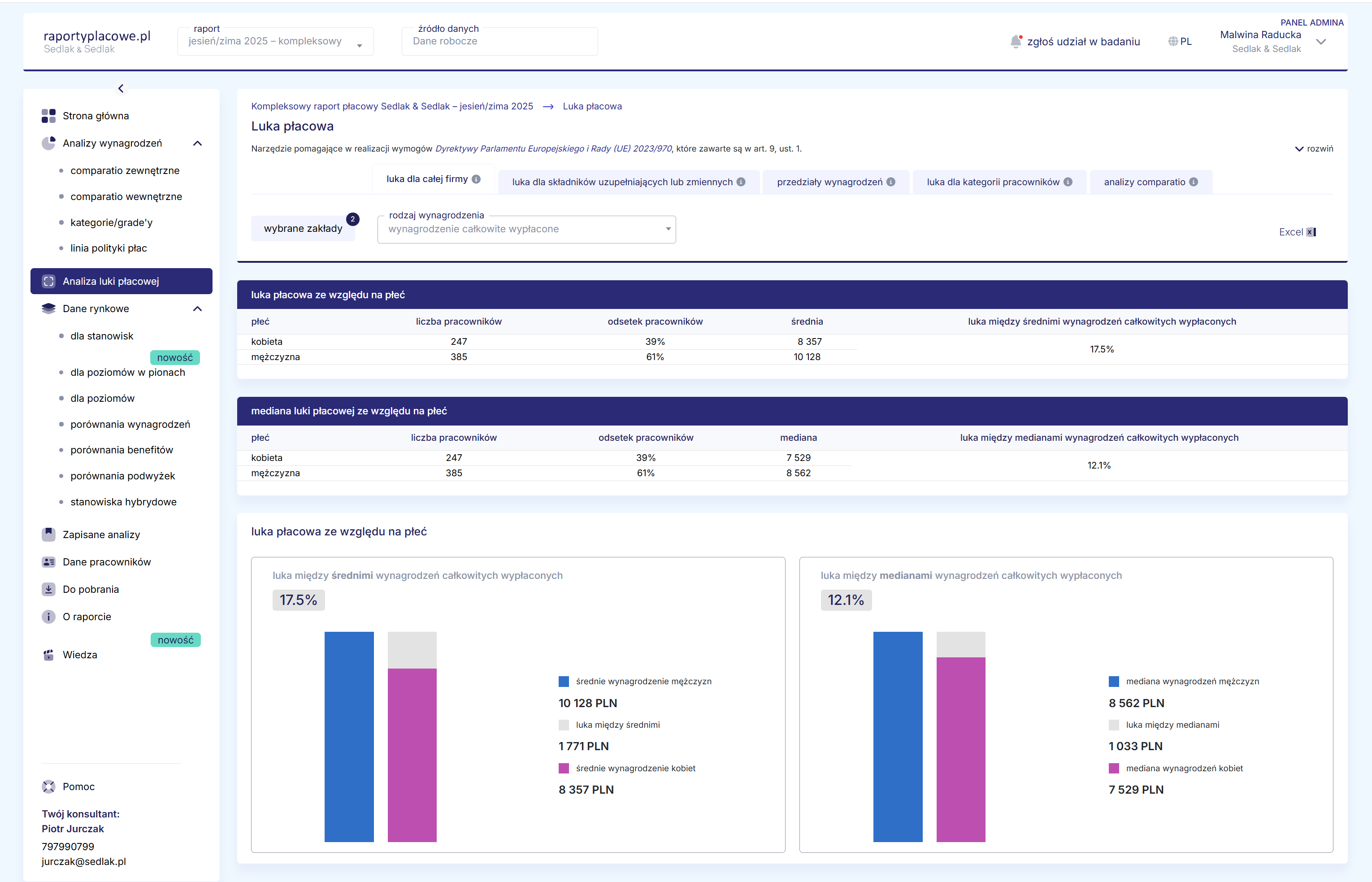Open the Dyrektywy Parlamentu Europejskiego link
The image size is (1372, 882).
[x=553, y=149]
